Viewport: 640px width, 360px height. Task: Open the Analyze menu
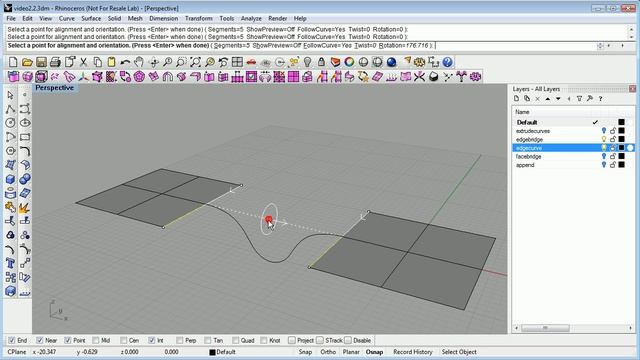click(251, 18)
